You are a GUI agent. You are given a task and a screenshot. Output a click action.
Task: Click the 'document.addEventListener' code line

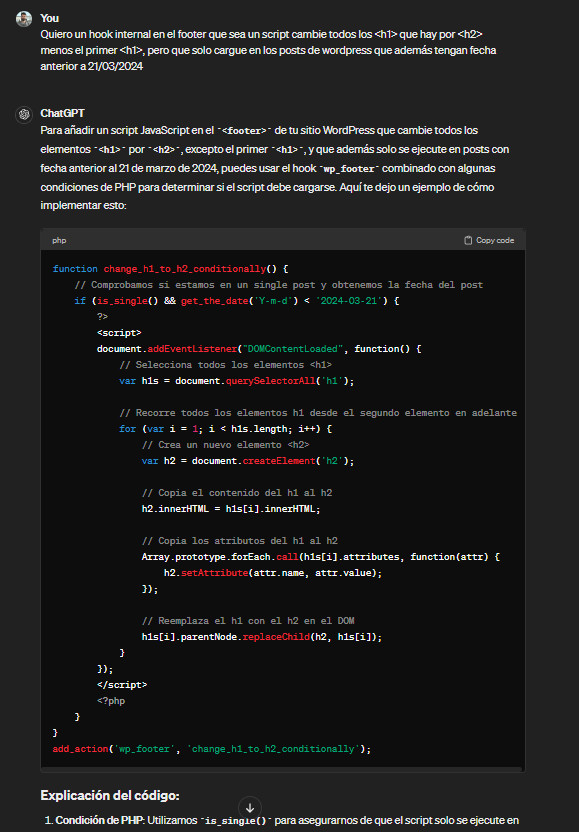point(259,349)
